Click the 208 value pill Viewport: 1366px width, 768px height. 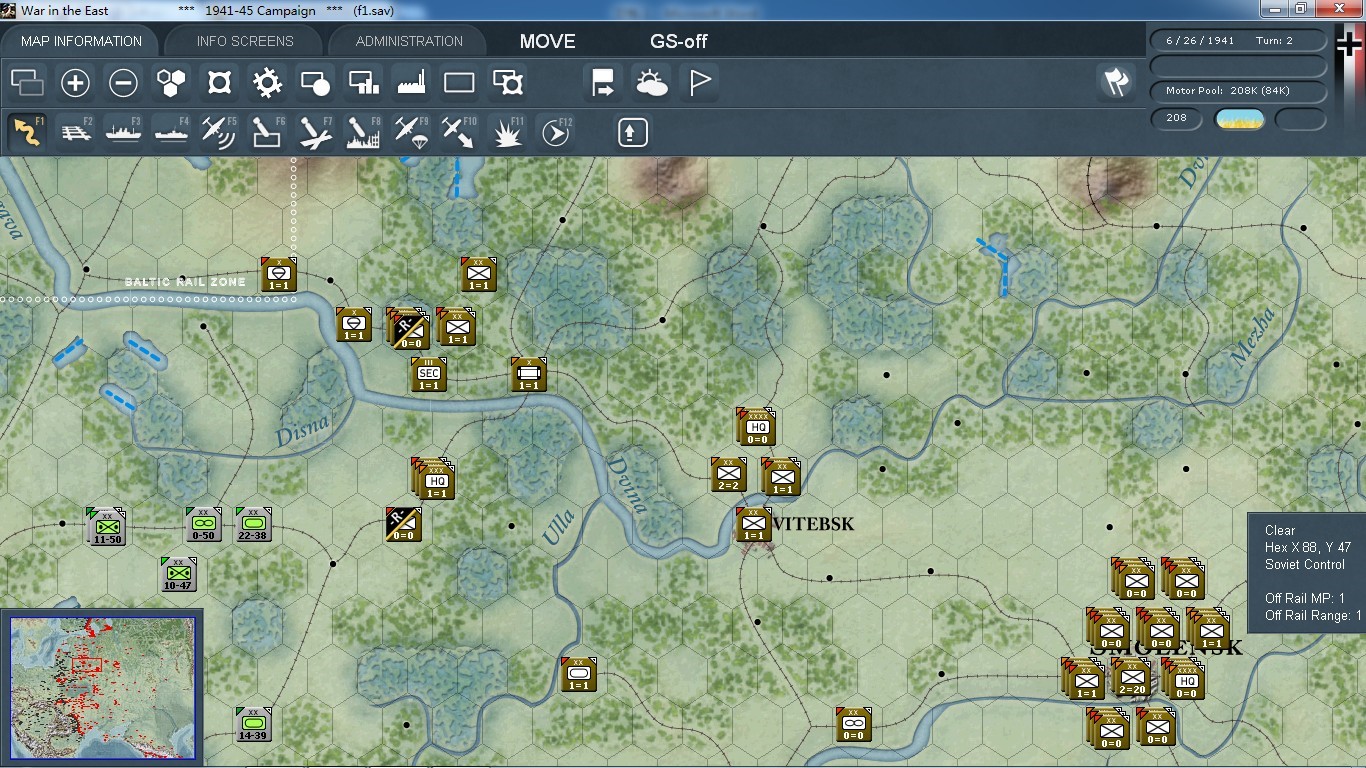pyautogui.click(x=1177, y=118)
